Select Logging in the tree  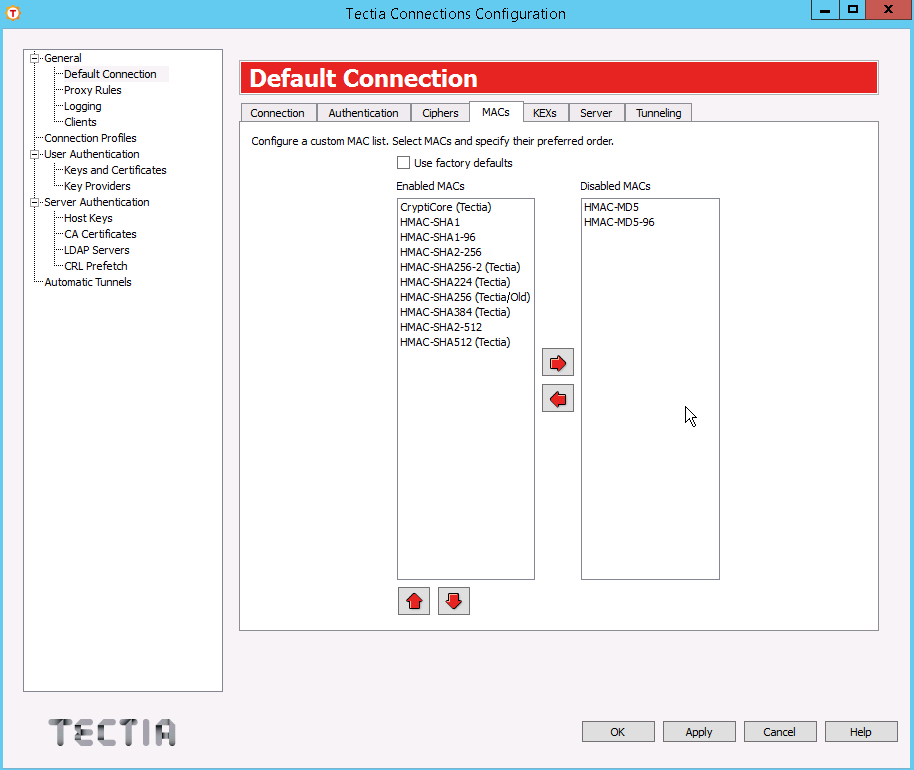click(x=83, y=106)
